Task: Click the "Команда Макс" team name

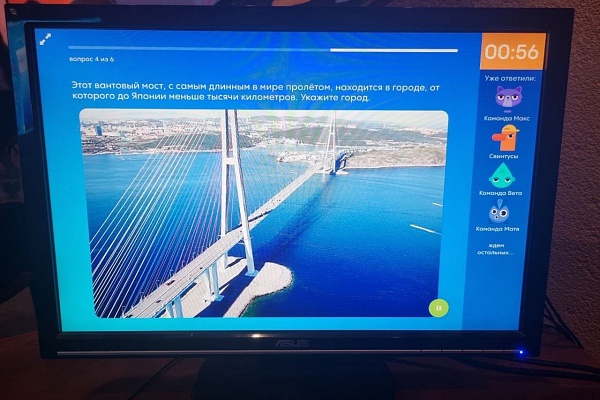Action: [507, 119]
